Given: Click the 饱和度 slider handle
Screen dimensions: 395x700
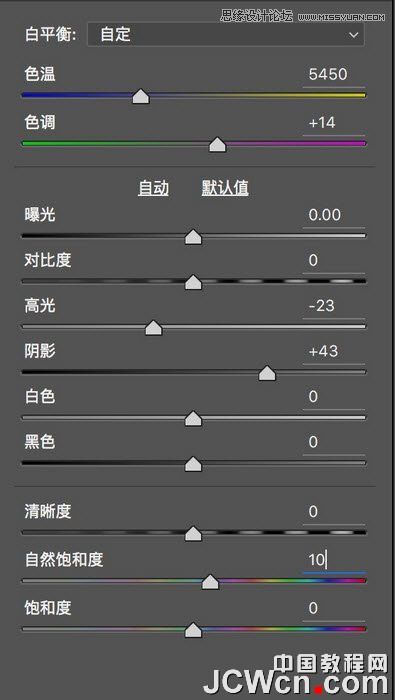Looking at the screenshot, I should (x=193, y=630).
